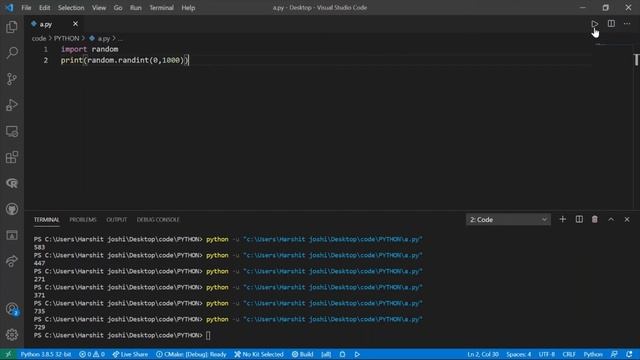The height and width of the screenshot is (360, 640).
Task: Open the Remote Explorer view
Action: pos(12,131)
